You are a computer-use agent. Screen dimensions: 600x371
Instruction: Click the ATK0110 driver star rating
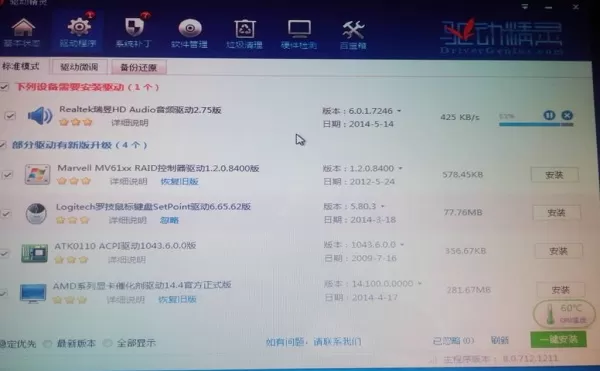[x=71, y=260]
